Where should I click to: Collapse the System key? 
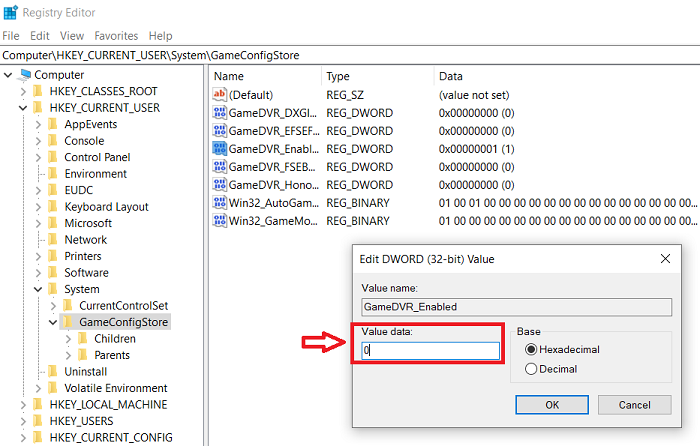(x=38, y=289)
